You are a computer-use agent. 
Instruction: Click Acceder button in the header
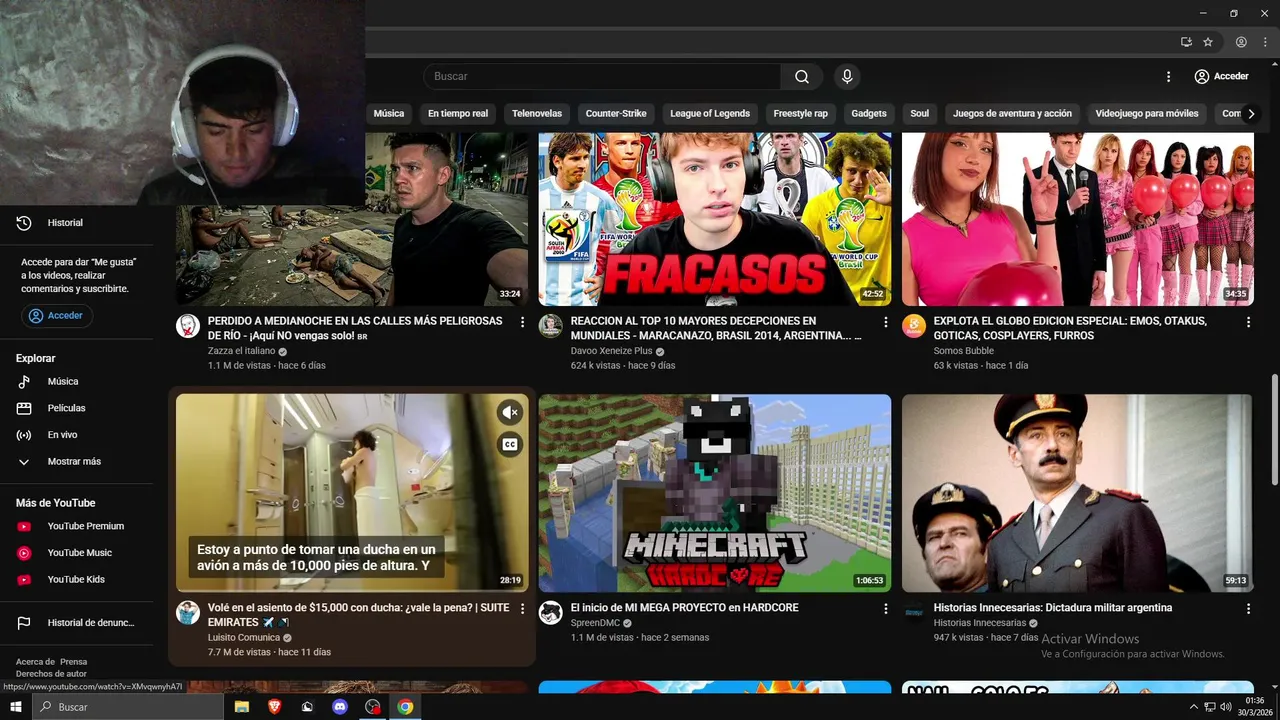click(1221, 77)
